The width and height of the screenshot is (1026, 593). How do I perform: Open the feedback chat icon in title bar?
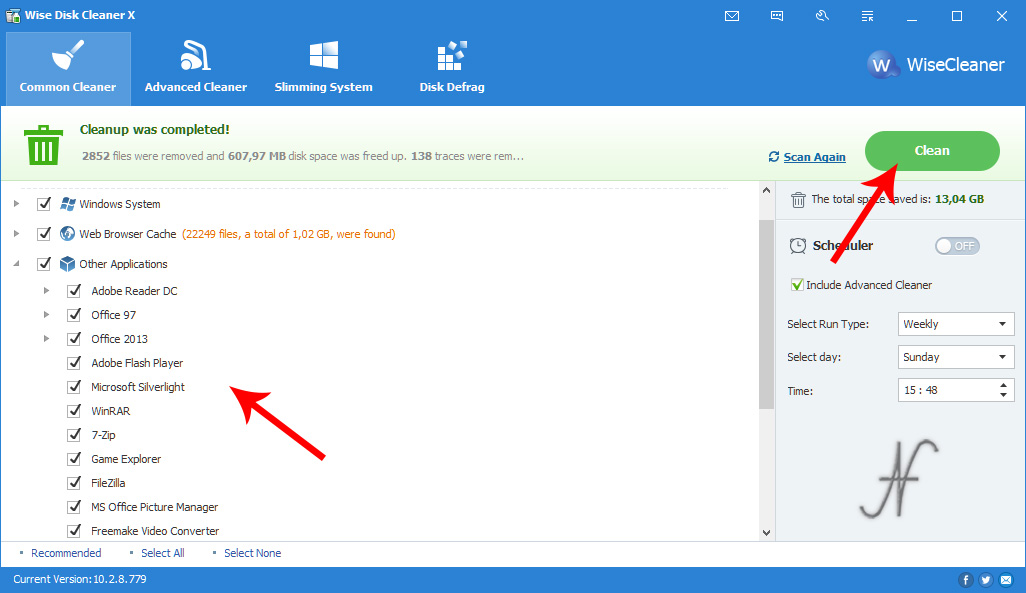tap(777, 16)
